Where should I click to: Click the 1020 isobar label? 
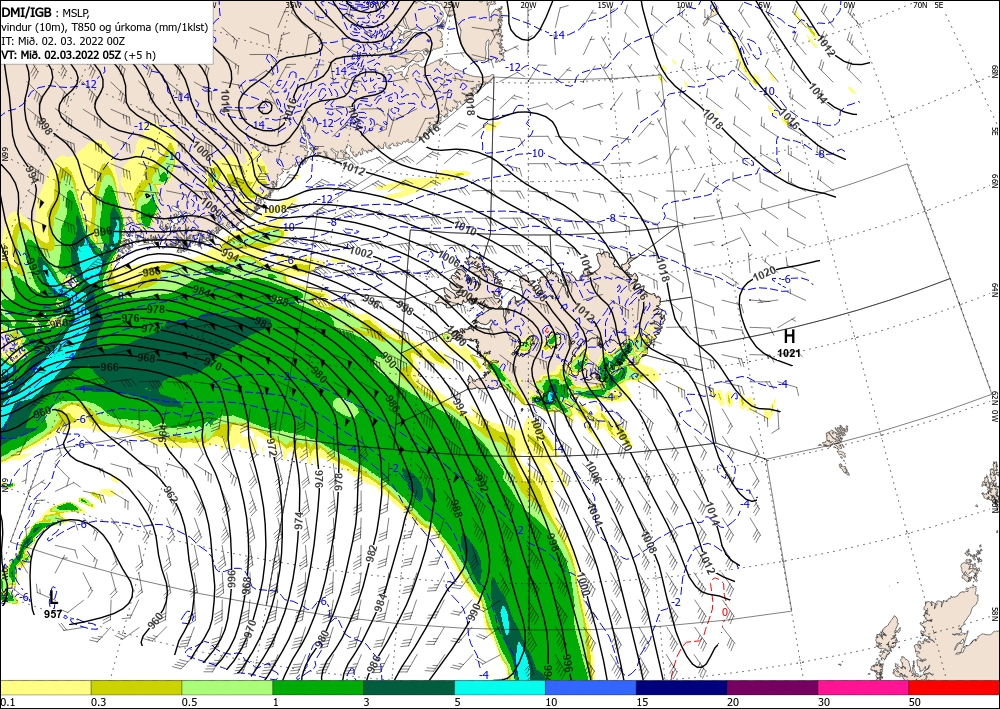764,274
